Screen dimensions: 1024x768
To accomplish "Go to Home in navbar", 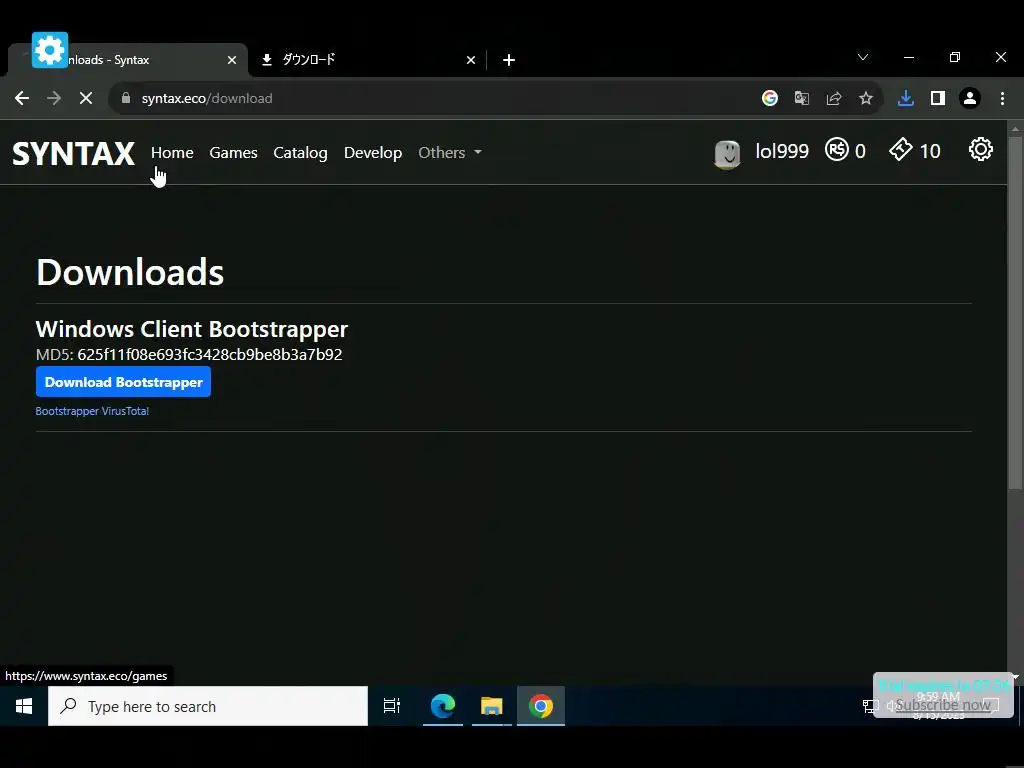I will [x=172, y=153].
